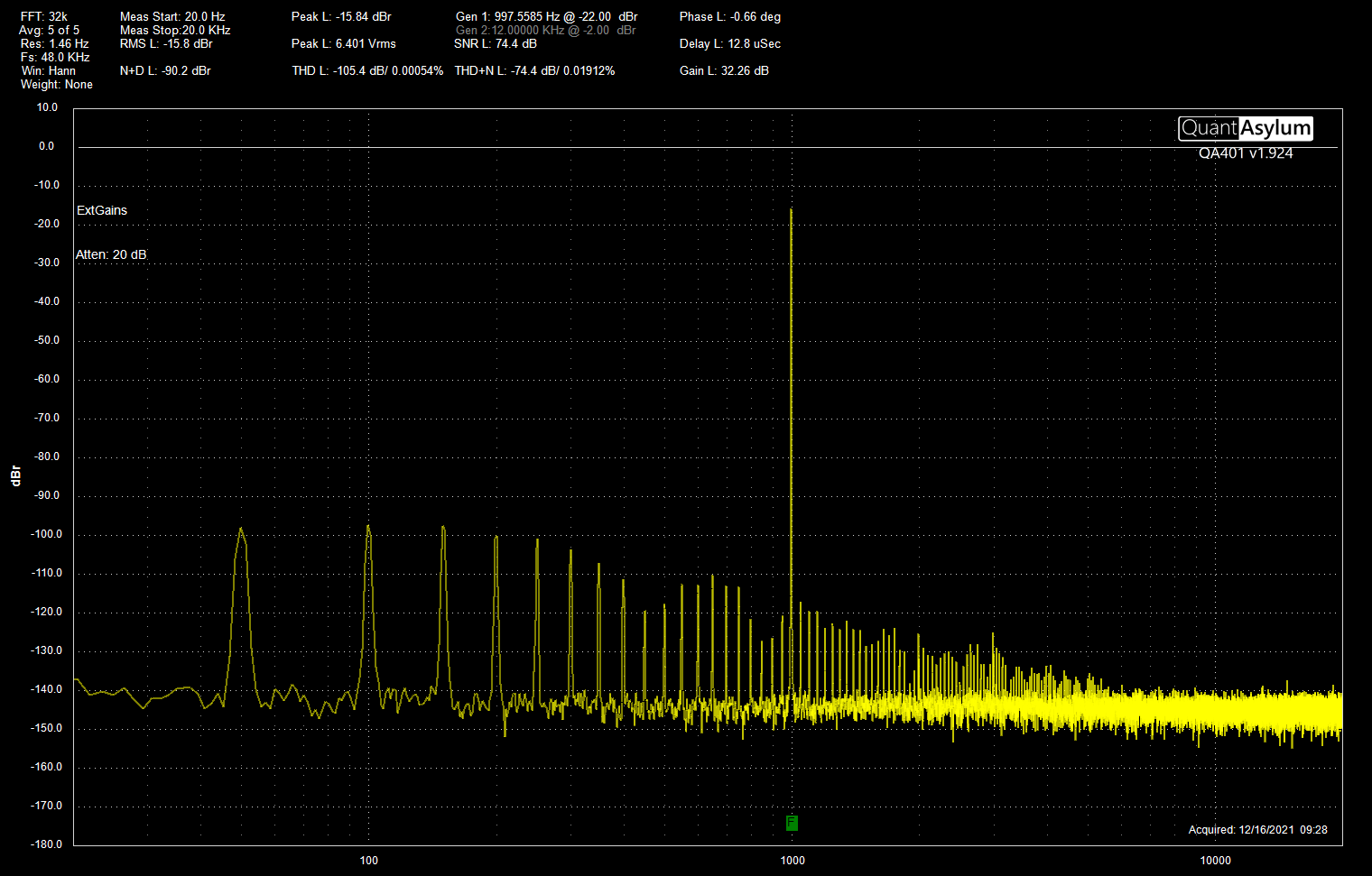Click the 0.0 level axis label

46,146
